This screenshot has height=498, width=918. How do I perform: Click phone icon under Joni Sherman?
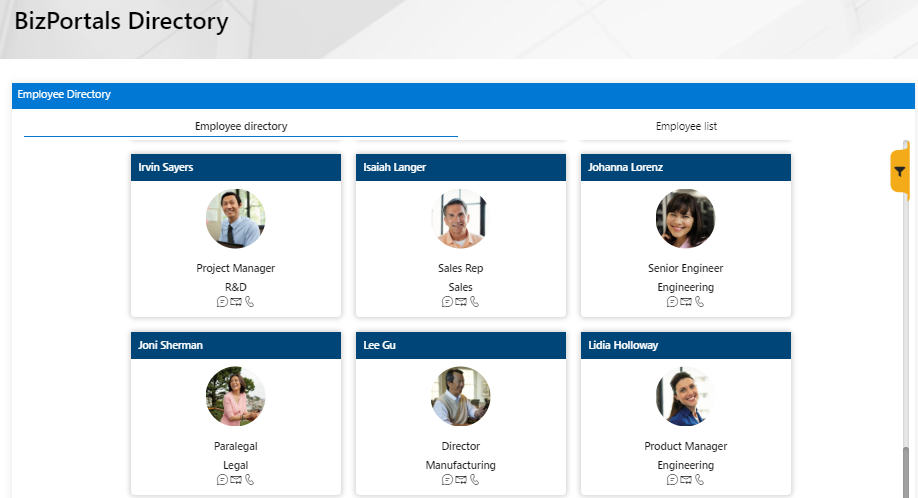click(249, 480)
